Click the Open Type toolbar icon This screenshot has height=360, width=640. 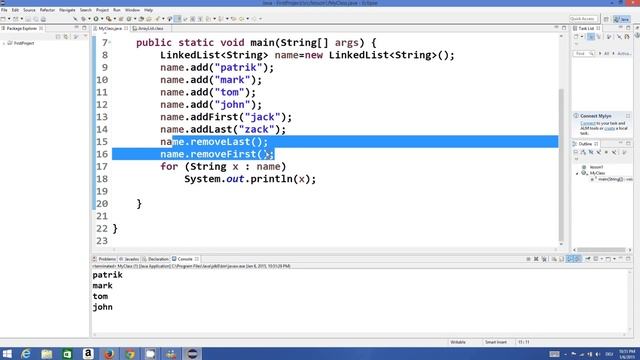pos(141,19)
